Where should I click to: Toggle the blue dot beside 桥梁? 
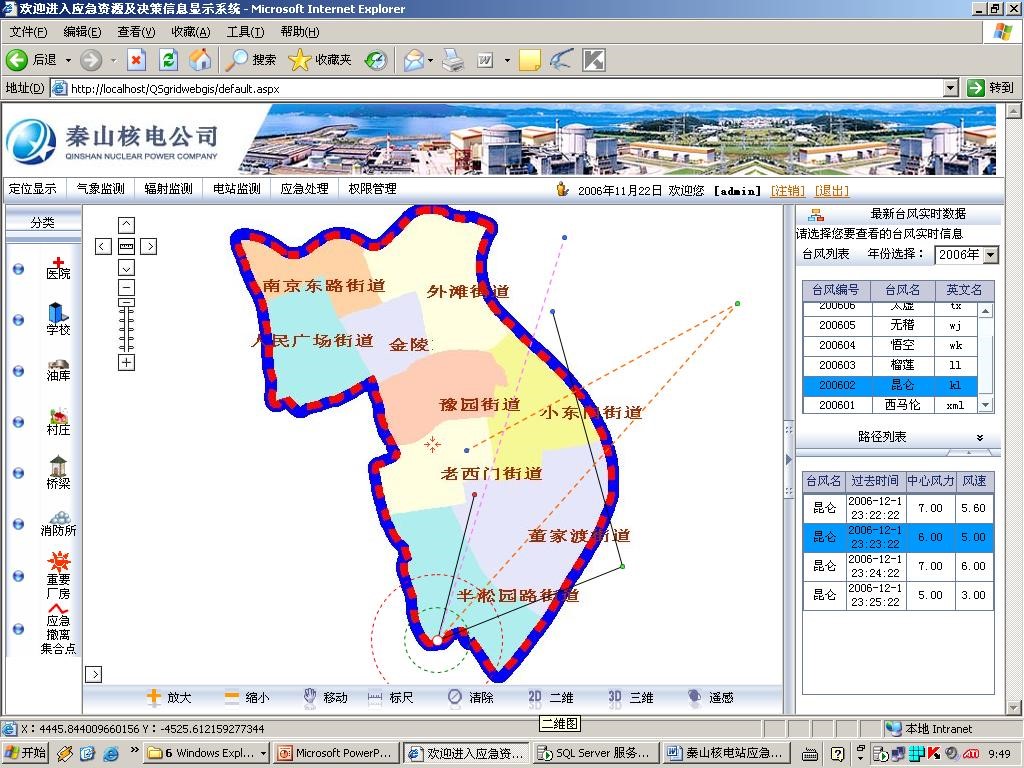18,472
